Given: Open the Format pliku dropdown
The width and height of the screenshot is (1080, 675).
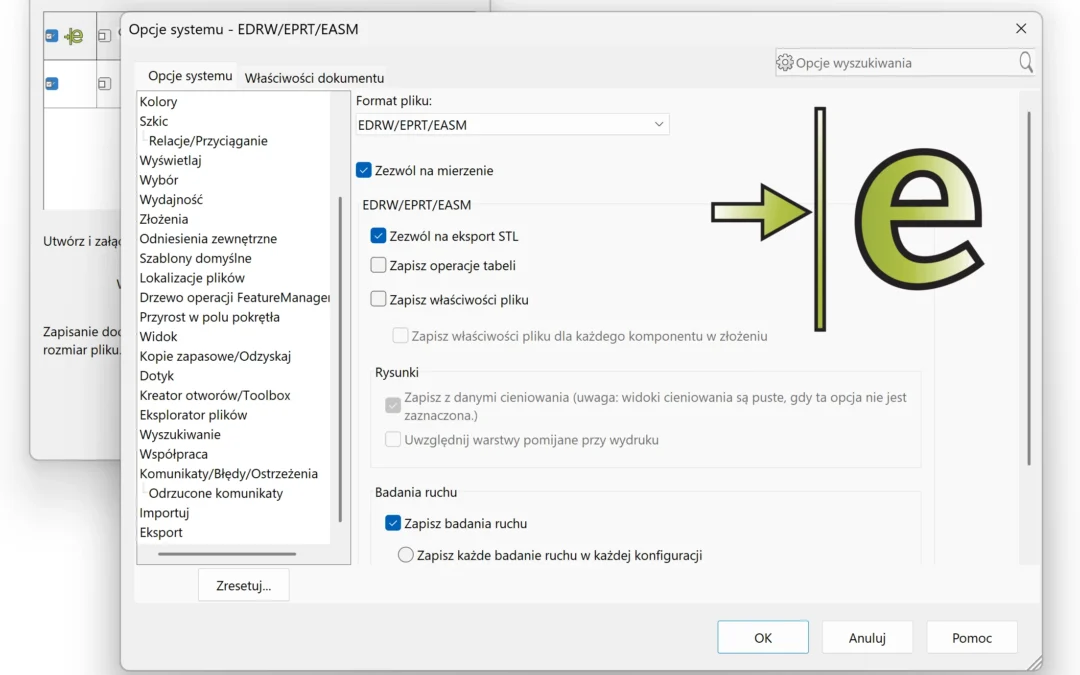Looking at the screenshot, I should 512,125.
